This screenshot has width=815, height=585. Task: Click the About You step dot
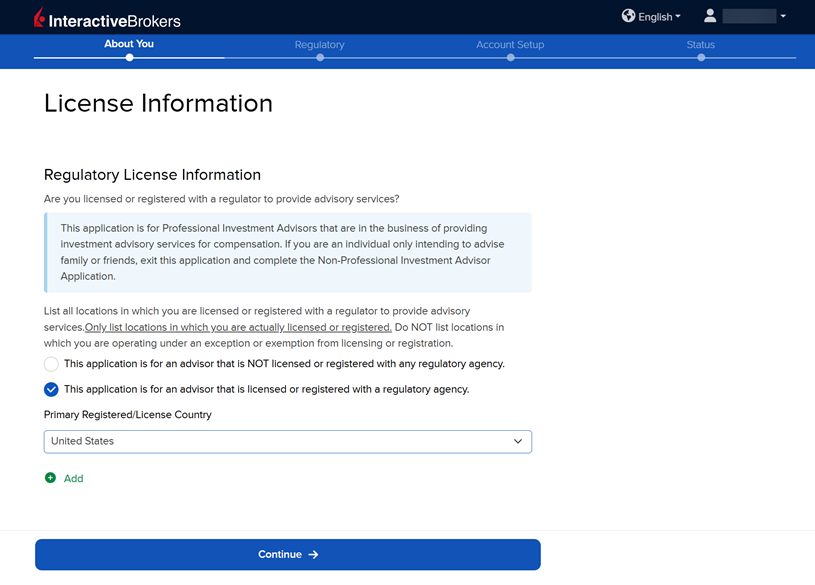tap(129, 57)
